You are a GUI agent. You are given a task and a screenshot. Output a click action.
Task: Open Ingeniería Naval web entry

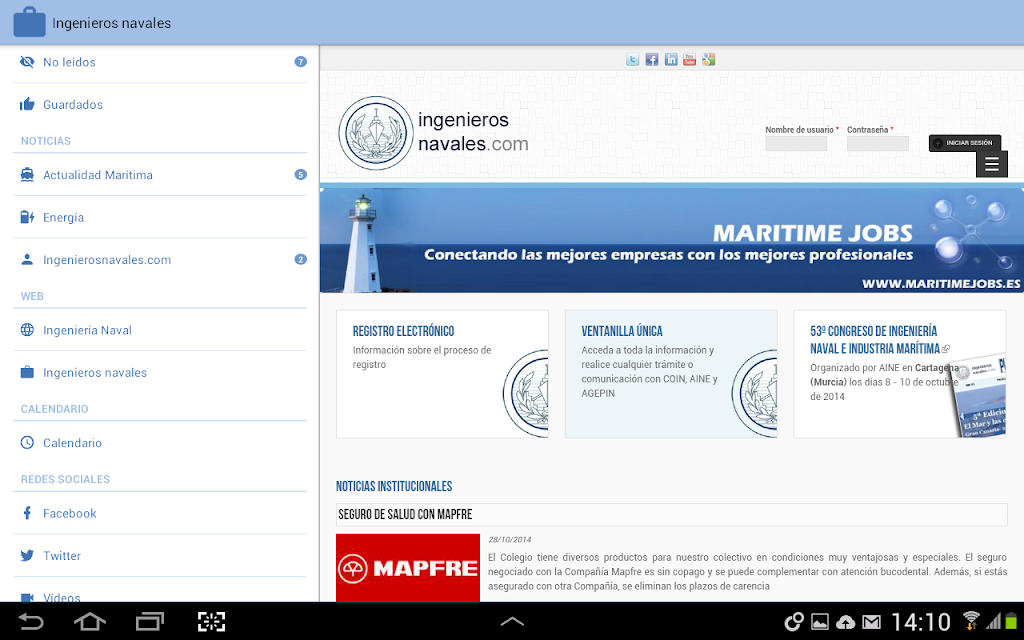[160, 330]
